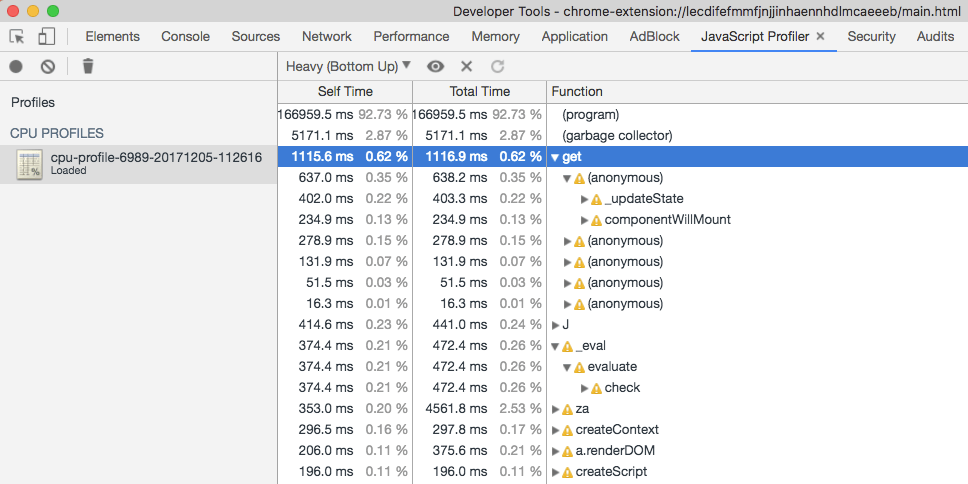This screenshot has height=484, width=968.
Task: Expand the (anonymous) row at 278.9 ms
Action: point(567,241)
